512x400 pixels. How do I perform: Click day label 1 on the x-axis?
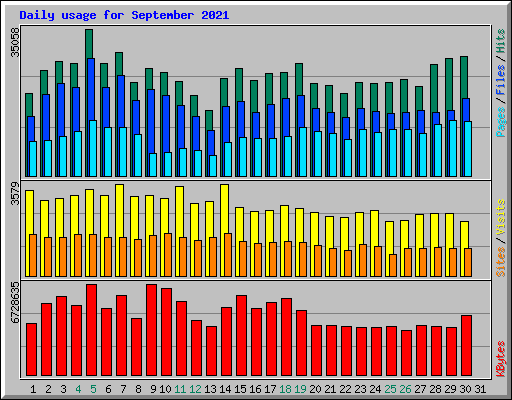coord(33,389)
